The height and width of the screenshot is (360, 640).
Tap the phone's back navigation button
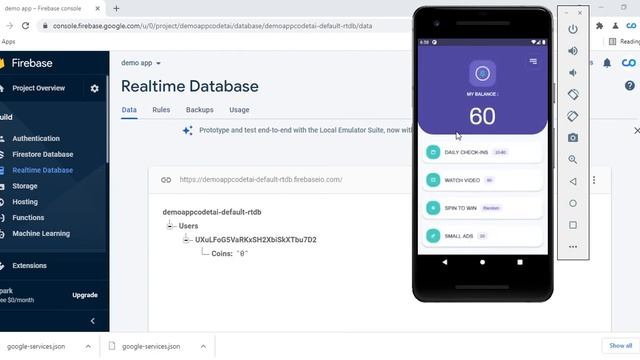point(444,262)
